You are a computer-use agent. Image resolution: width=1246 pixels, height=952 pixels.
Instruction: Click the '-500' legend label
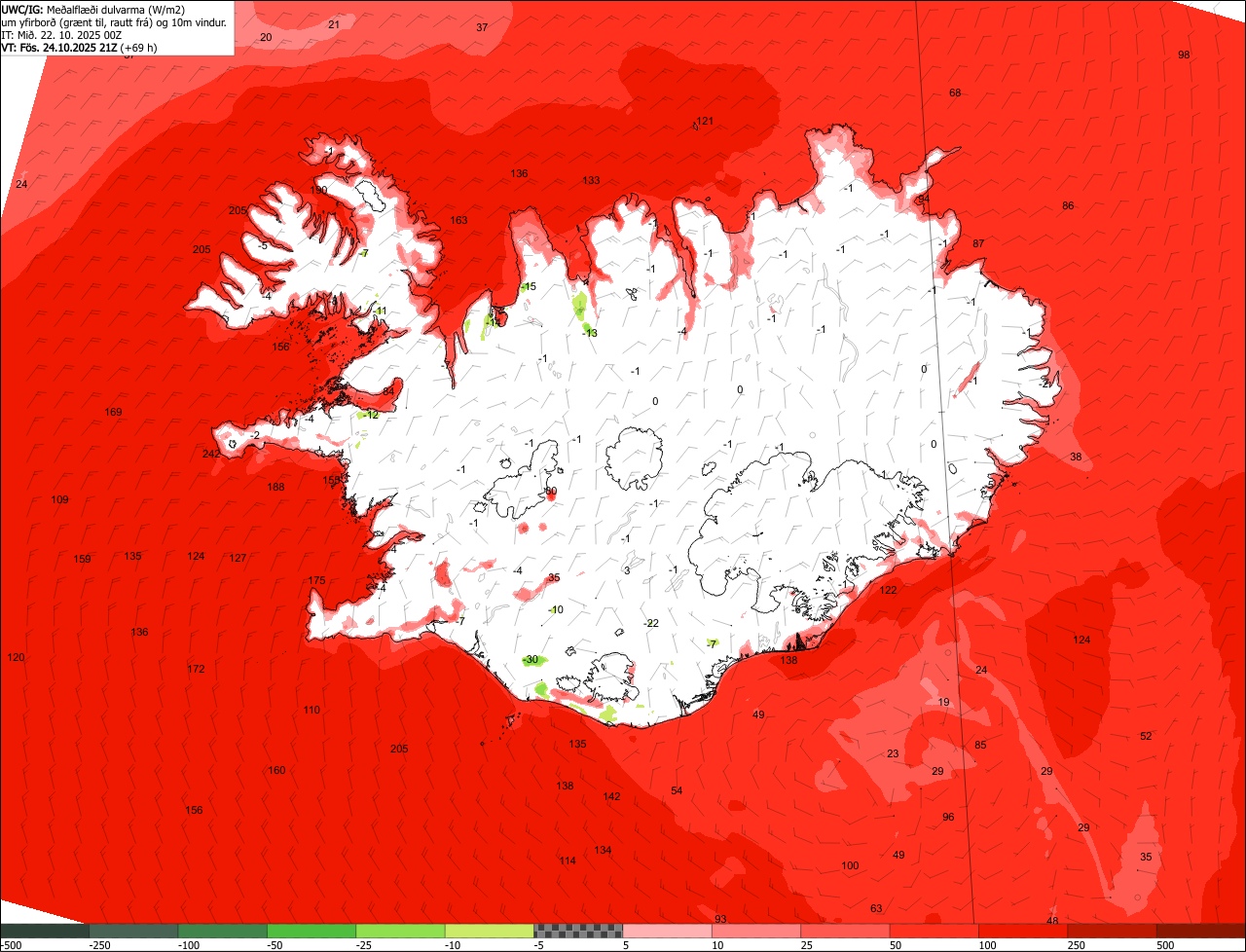11,945
